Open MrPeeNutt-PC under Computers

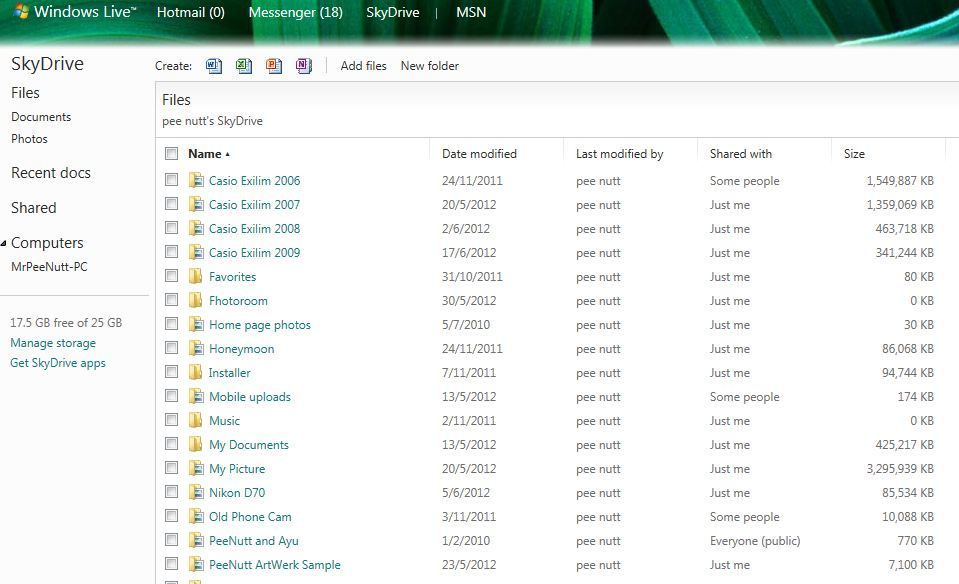[49, 267]
